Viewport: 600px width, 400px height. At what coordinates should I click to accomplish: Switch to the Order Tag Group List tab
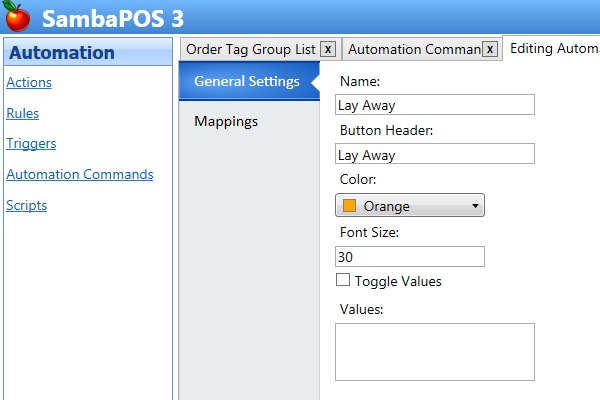251,49
